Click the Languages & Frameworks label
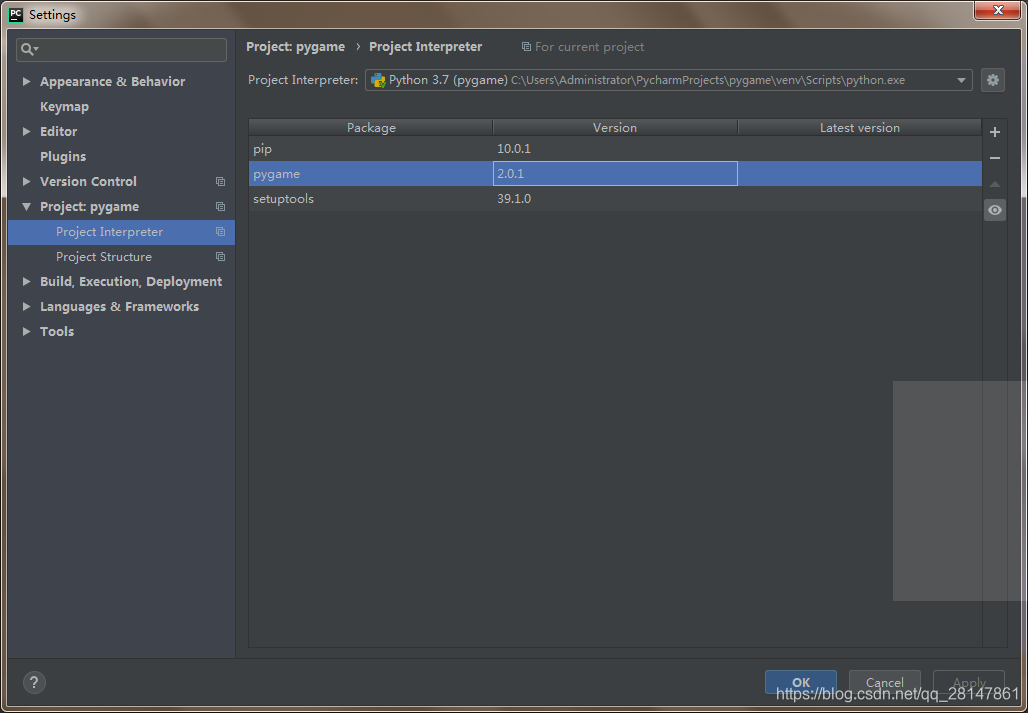 [119, 306]
